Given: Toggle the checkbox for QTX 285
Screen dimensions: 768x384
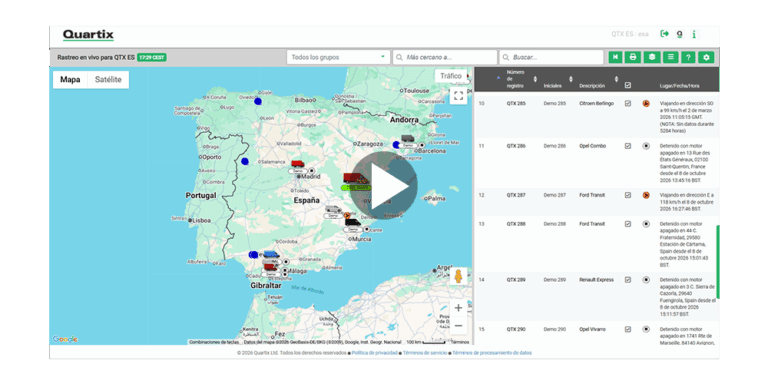Looking at the screenshot, I should point(628,103).
